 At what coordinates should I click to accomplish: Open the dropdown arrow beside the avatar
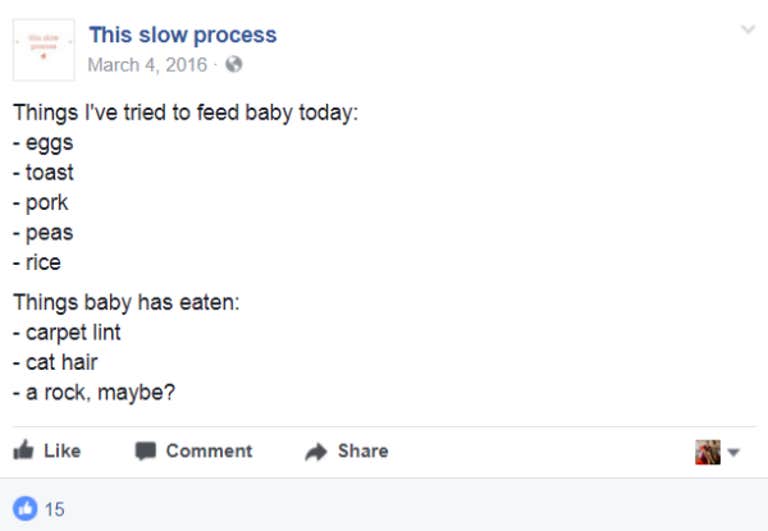pyautogui.click(x=733, y=452)
